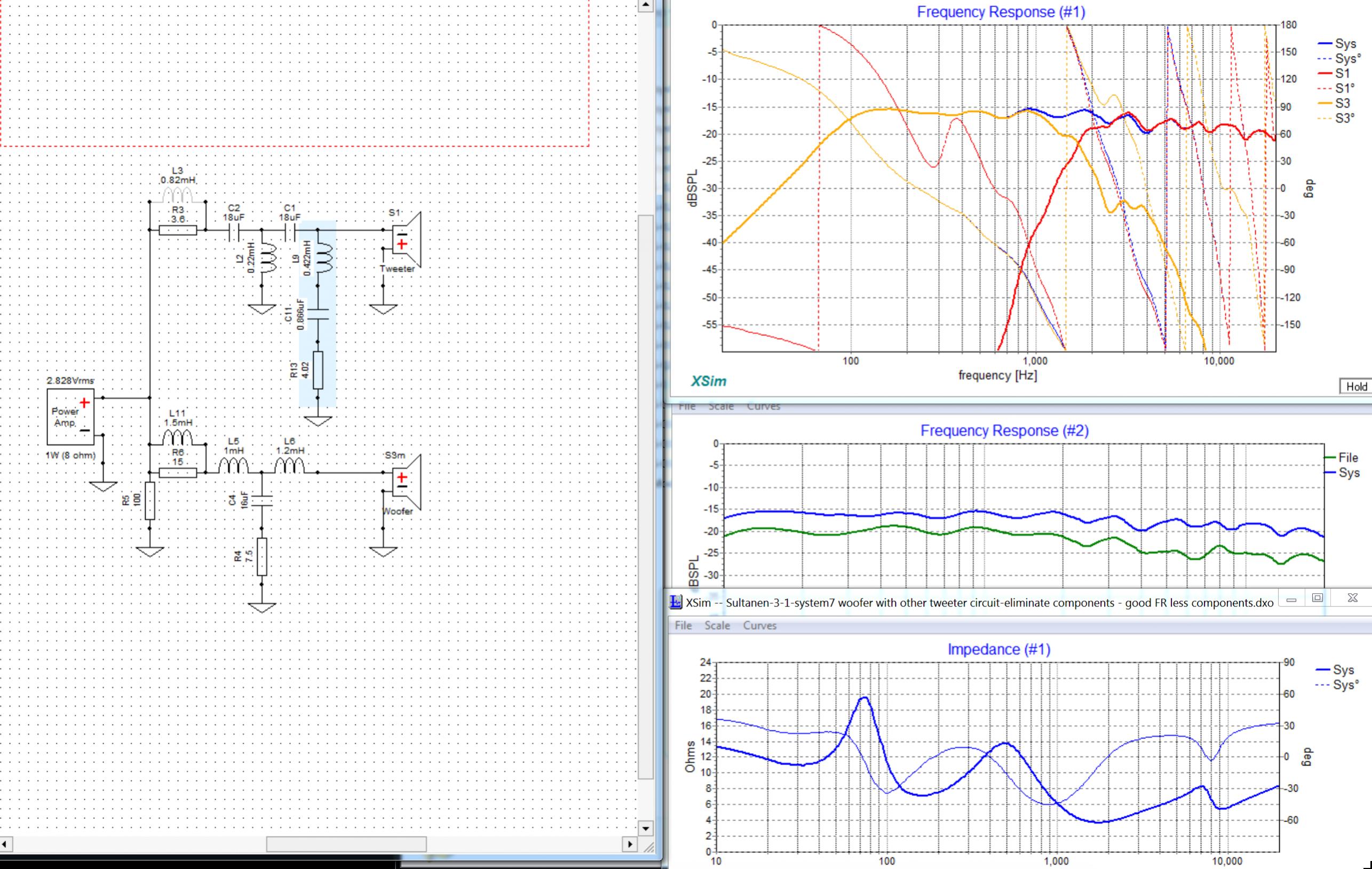Click schematic vertical scrollbar down arrow
The width and height of the screenshot is (1372, 869).
tap(645, 828)
